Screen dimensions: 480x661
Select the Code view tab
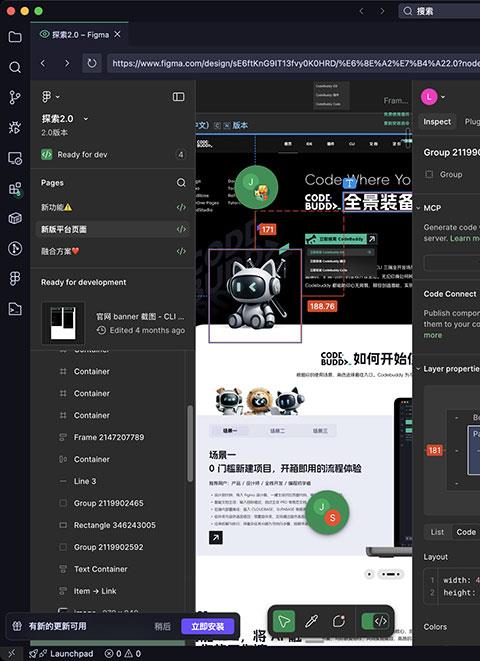pyautogui.click(x=466, y=532)
